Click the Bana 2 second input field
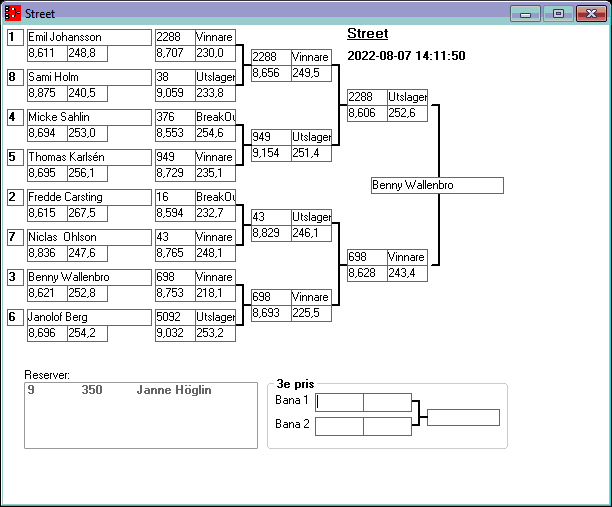 [387, 426]
